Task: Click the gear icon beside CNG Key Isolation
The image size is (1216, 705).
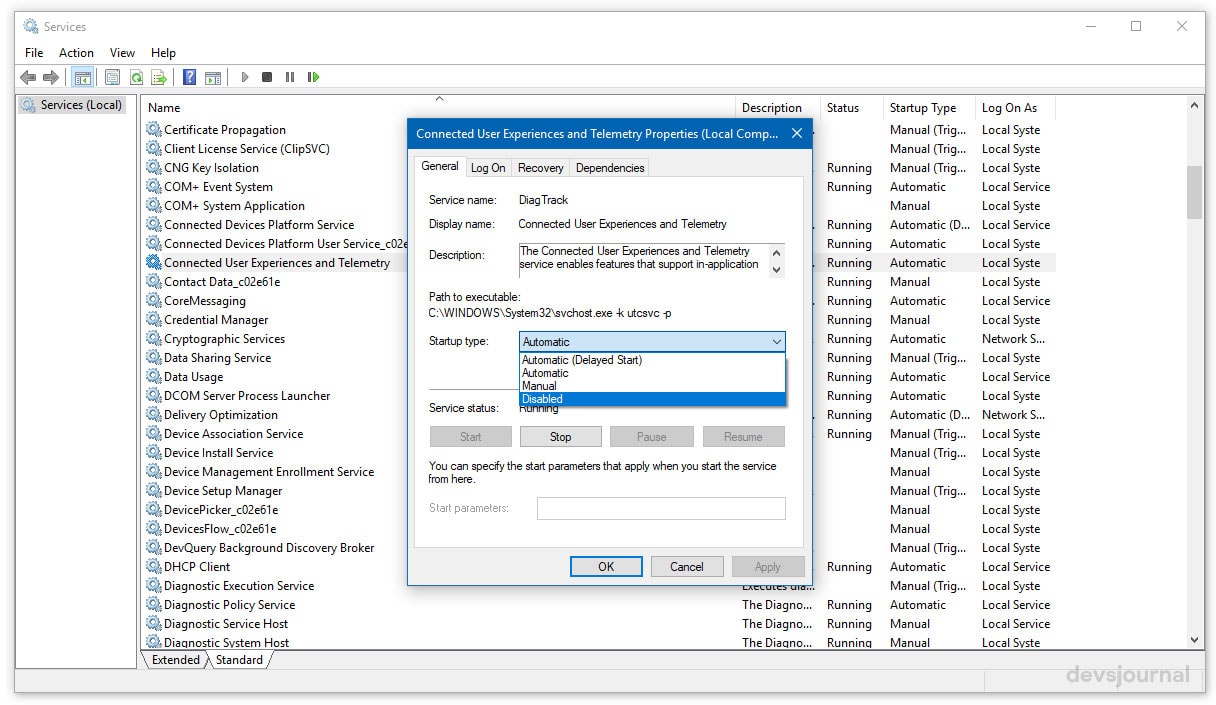Action: tap(153, 168)
